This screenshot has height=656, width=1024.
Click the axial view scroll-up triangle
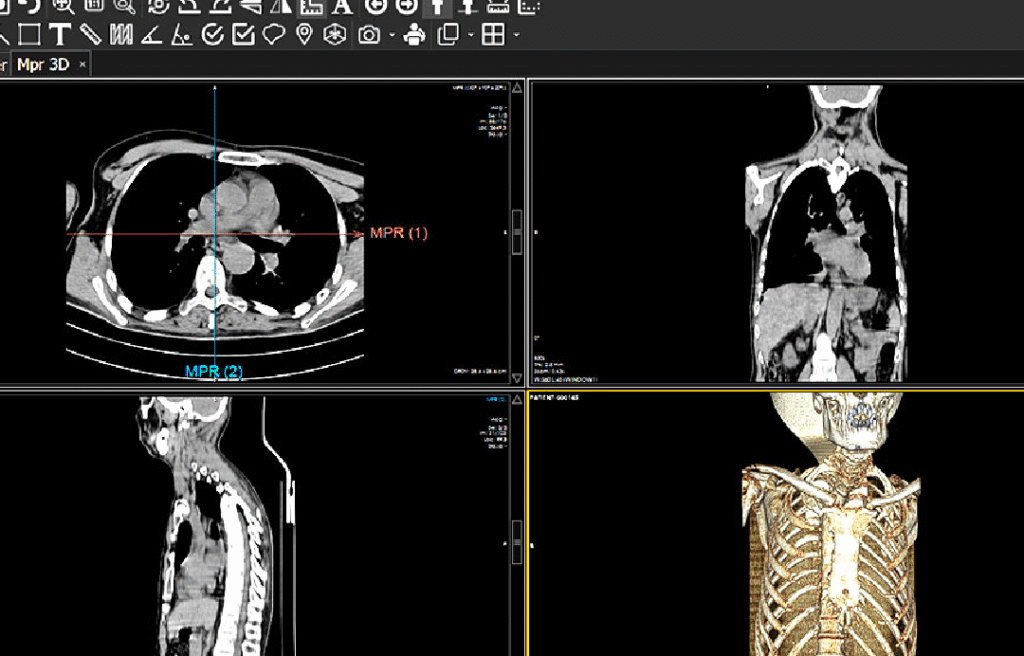(517, 88)
